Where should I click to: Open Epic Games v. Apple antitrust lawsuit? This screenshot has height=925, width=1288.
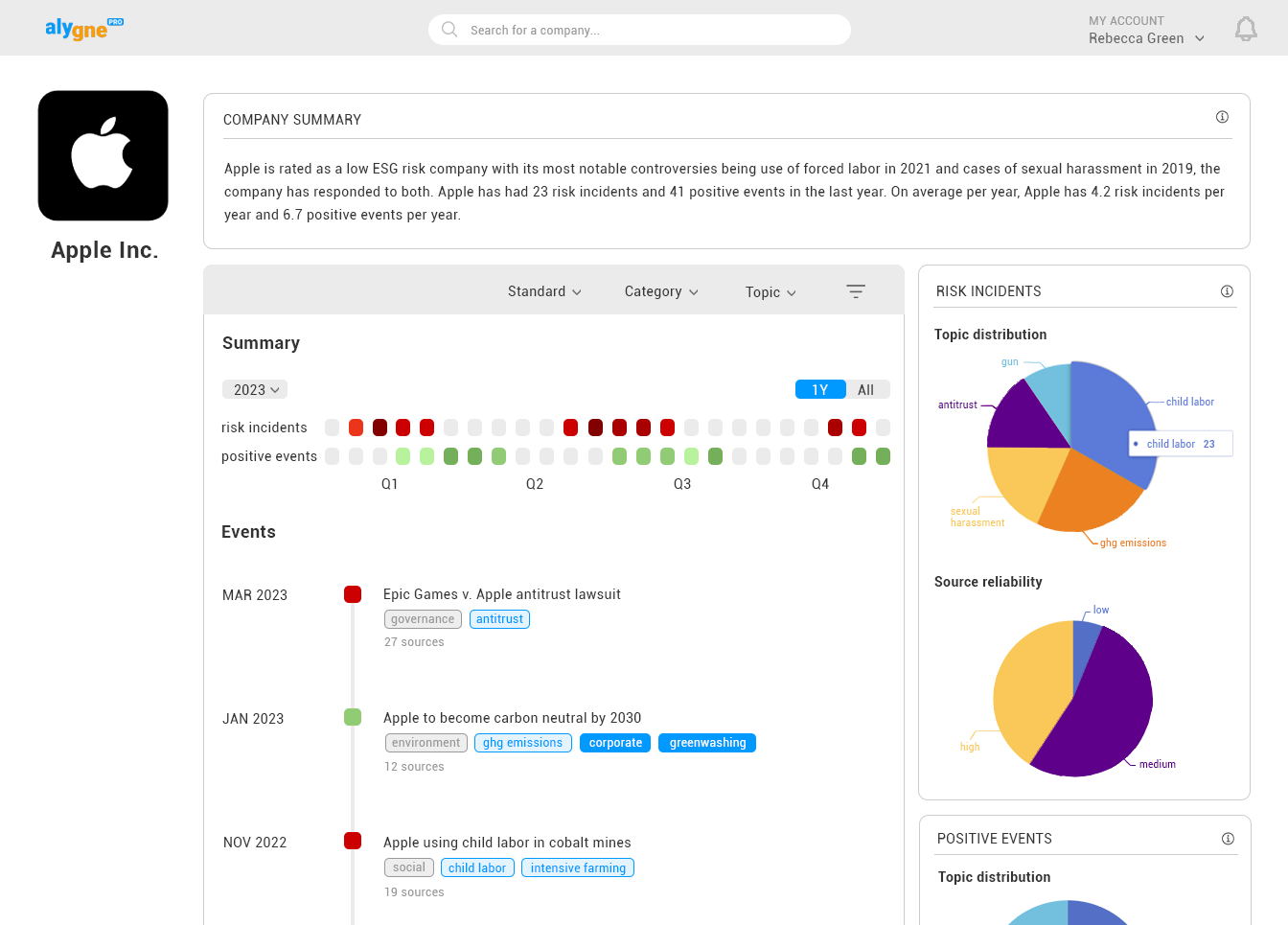coord(502,594)
